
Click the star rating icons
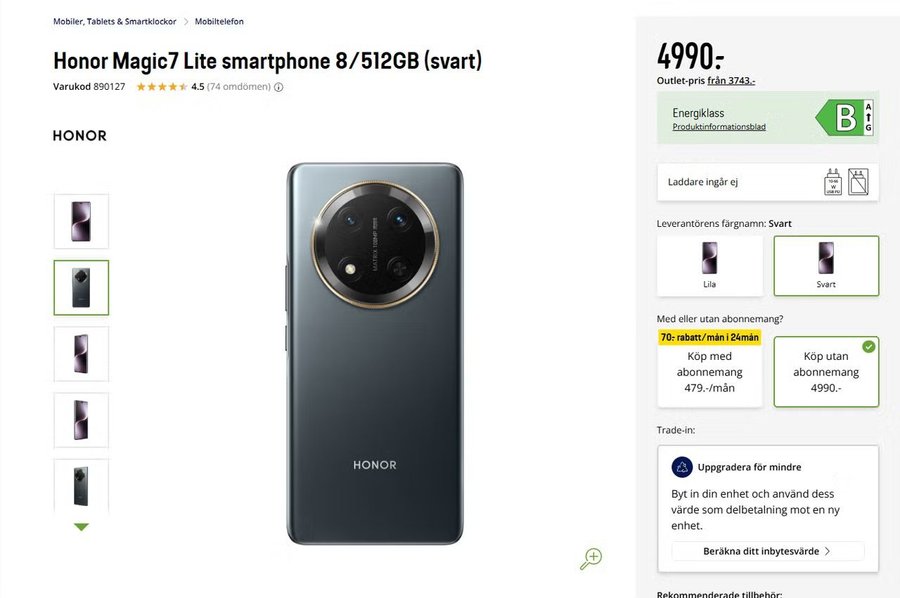coord(160,87)
